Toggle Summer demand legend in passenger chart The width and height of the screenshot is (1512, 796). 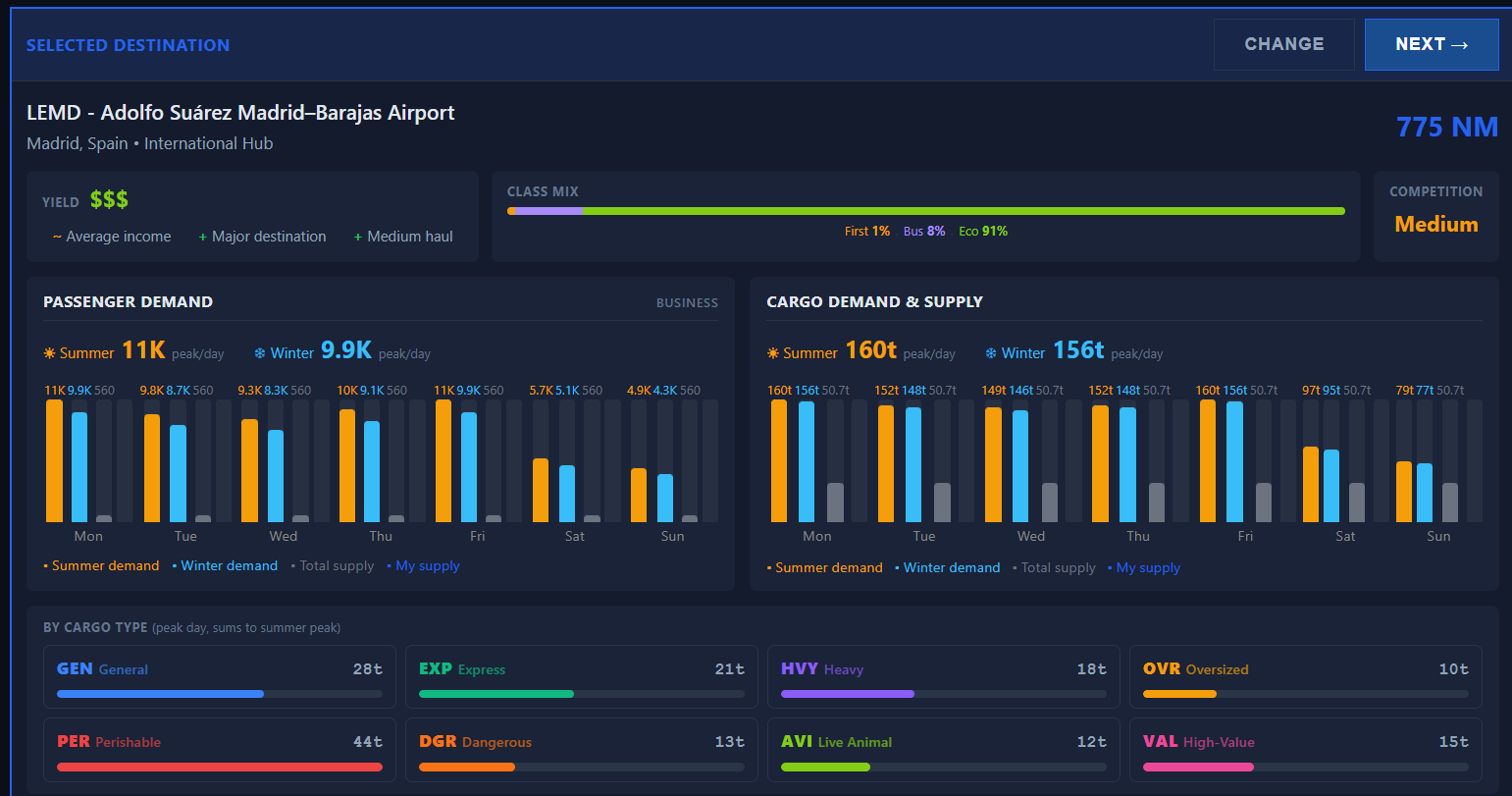(101, 565)
